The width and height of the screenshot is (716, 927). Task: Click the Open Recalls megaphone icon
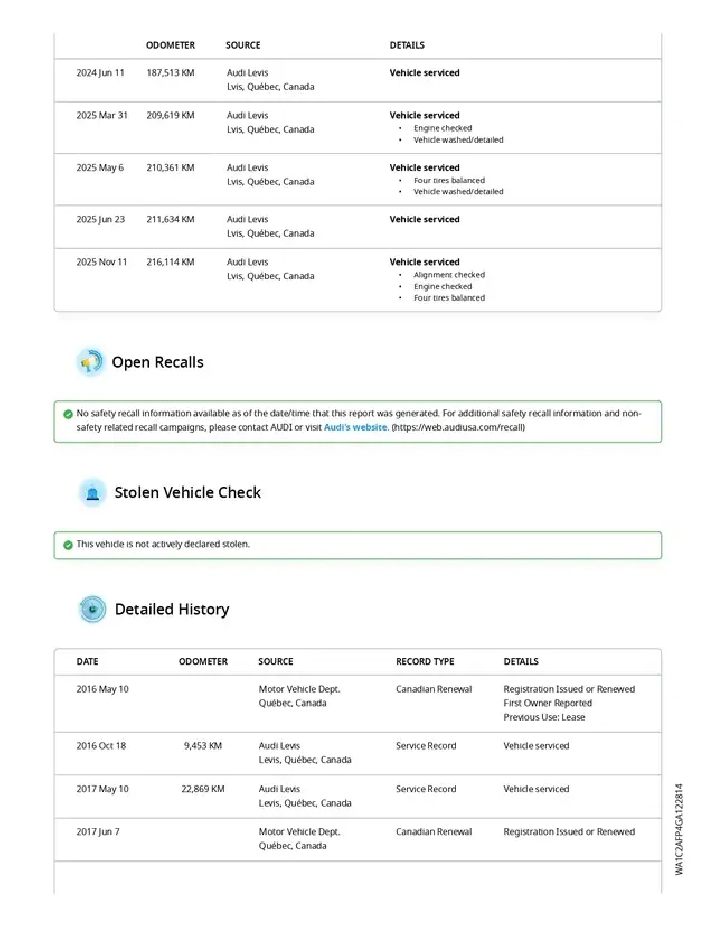tap(91, 362)
